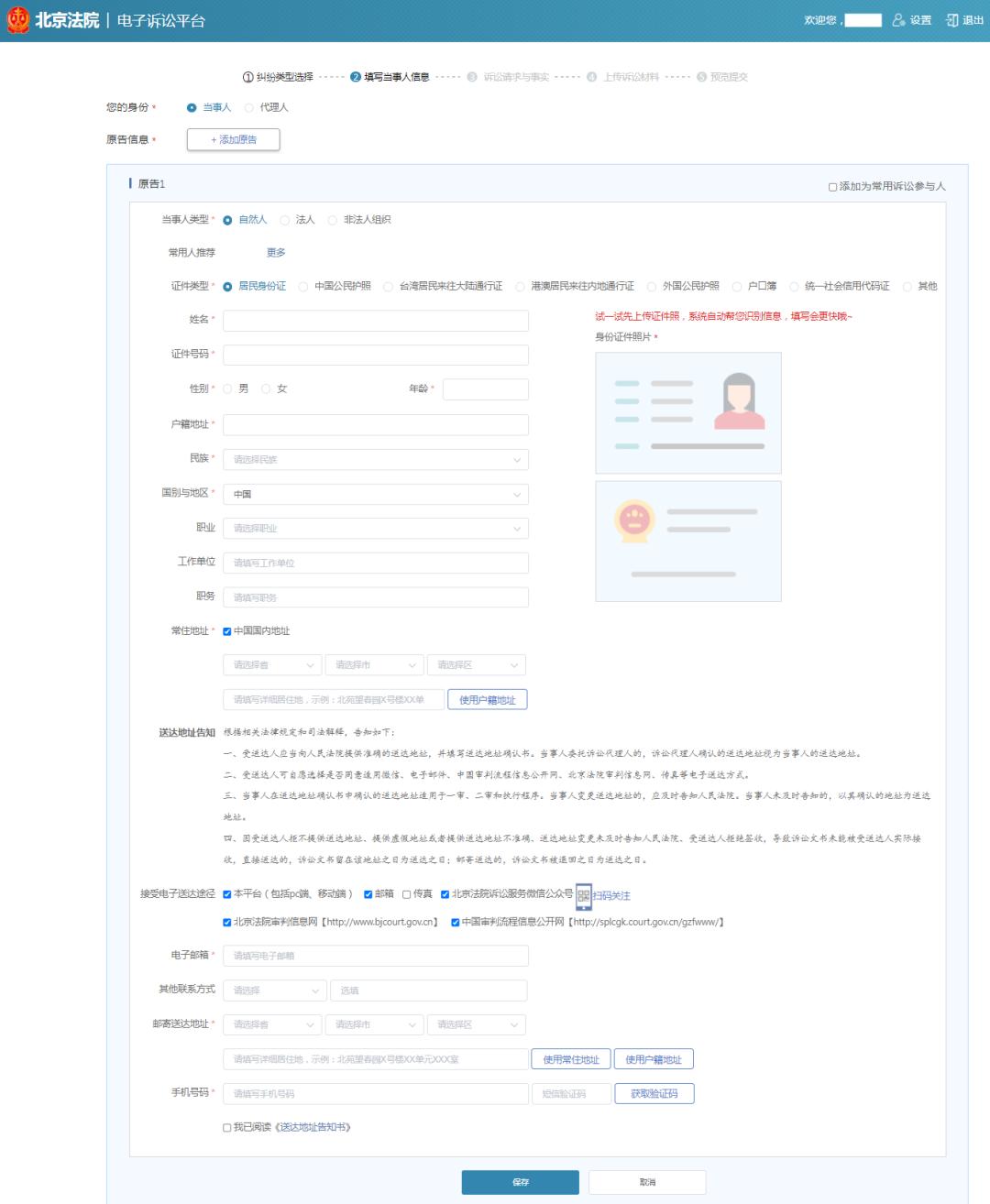
Task: Select 户口簿 certificate type
Action: [x=737, y=287]
